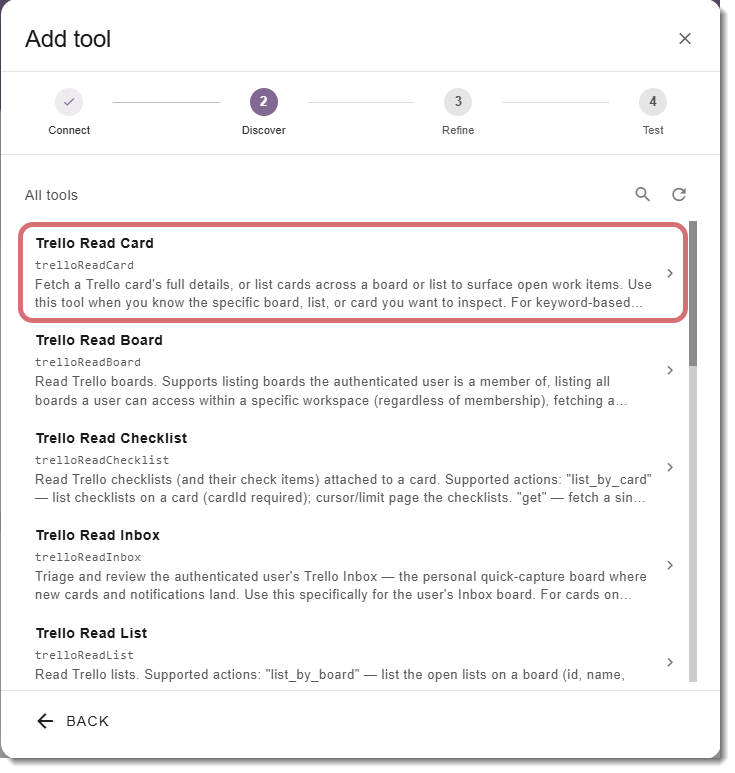Expand Trello Read Card chevron
Image resolution: width=735 pixels, height=773 pixels.
point(669,273)
